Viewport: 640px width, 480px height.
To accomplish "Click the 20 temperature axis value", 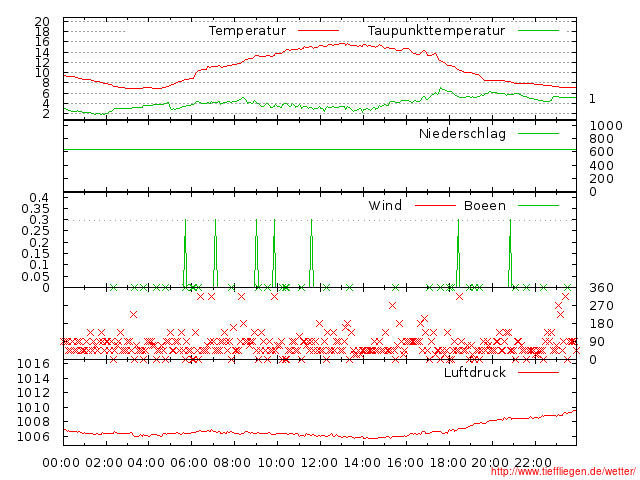I will tap(42, 22).
